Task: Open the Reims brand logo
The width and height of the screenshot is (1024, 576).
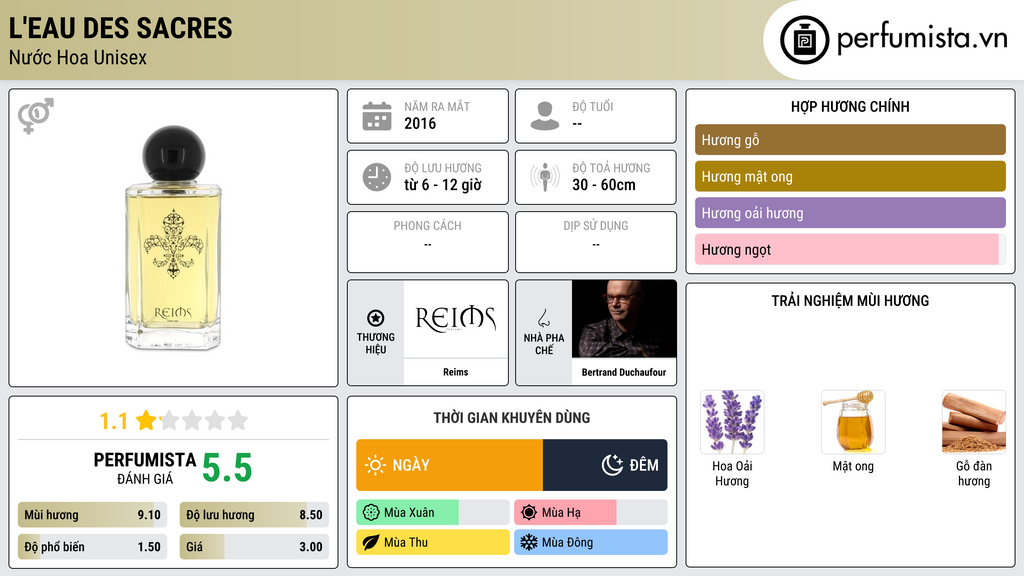Action: point(456,319)
